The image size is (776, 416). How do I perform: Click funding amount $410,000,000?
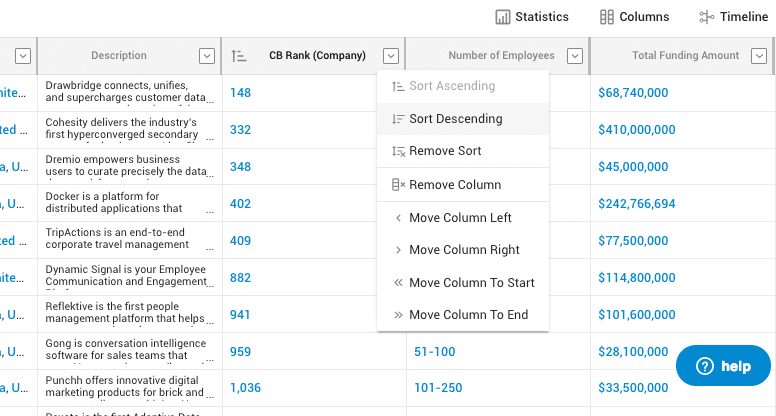pyautogui.click(x=636, y=130)
